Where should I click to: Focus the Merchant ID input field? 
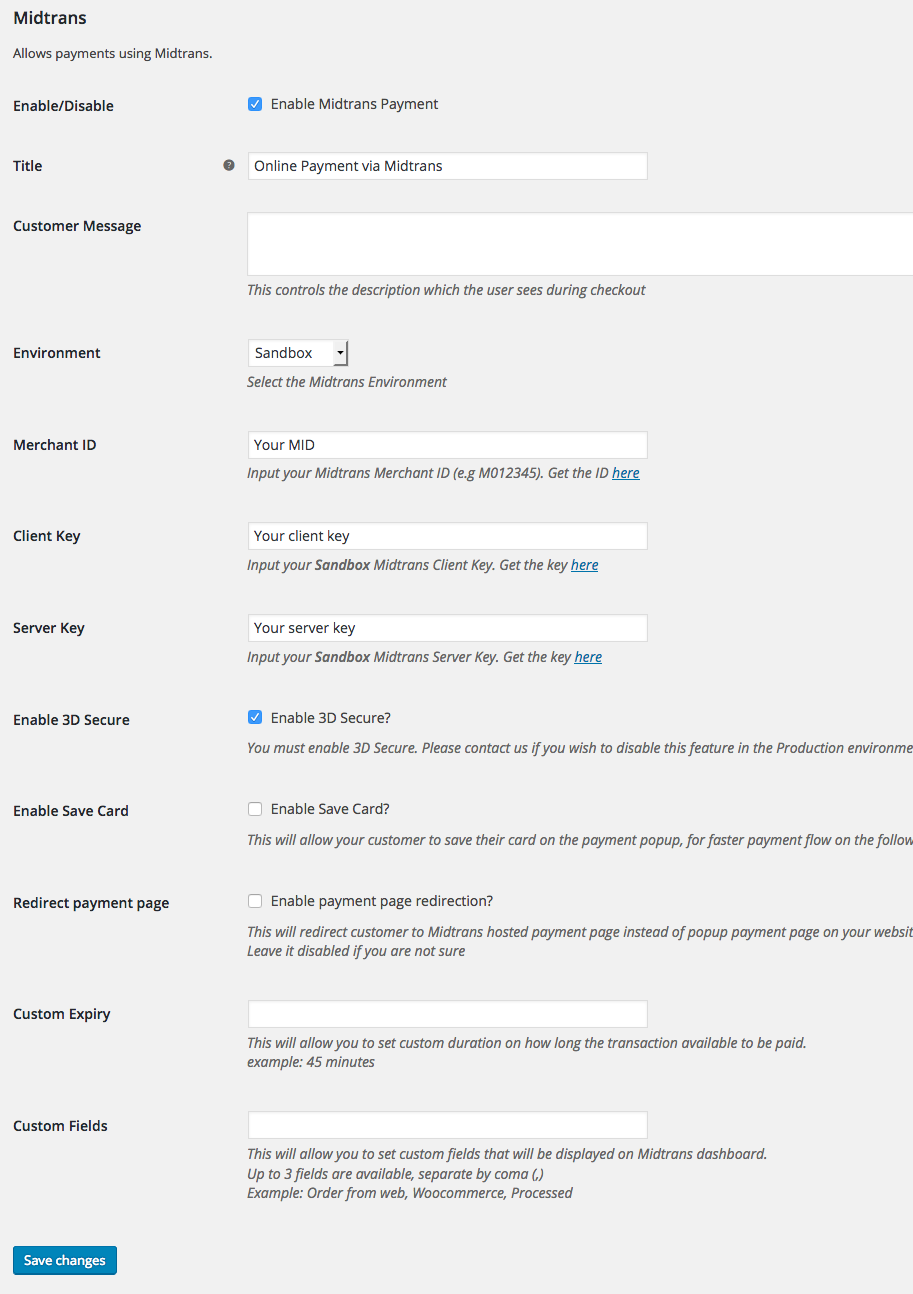(447, 445)
